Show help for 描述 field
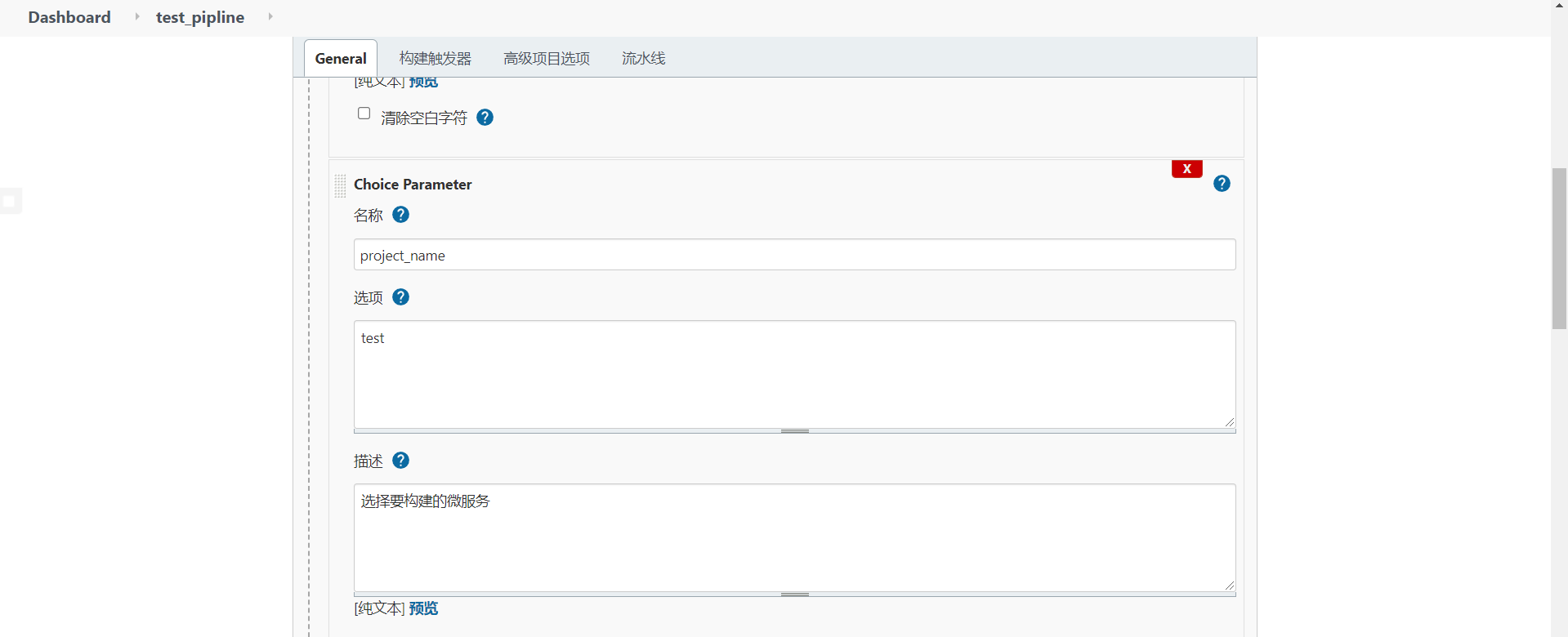 point(400,461)
